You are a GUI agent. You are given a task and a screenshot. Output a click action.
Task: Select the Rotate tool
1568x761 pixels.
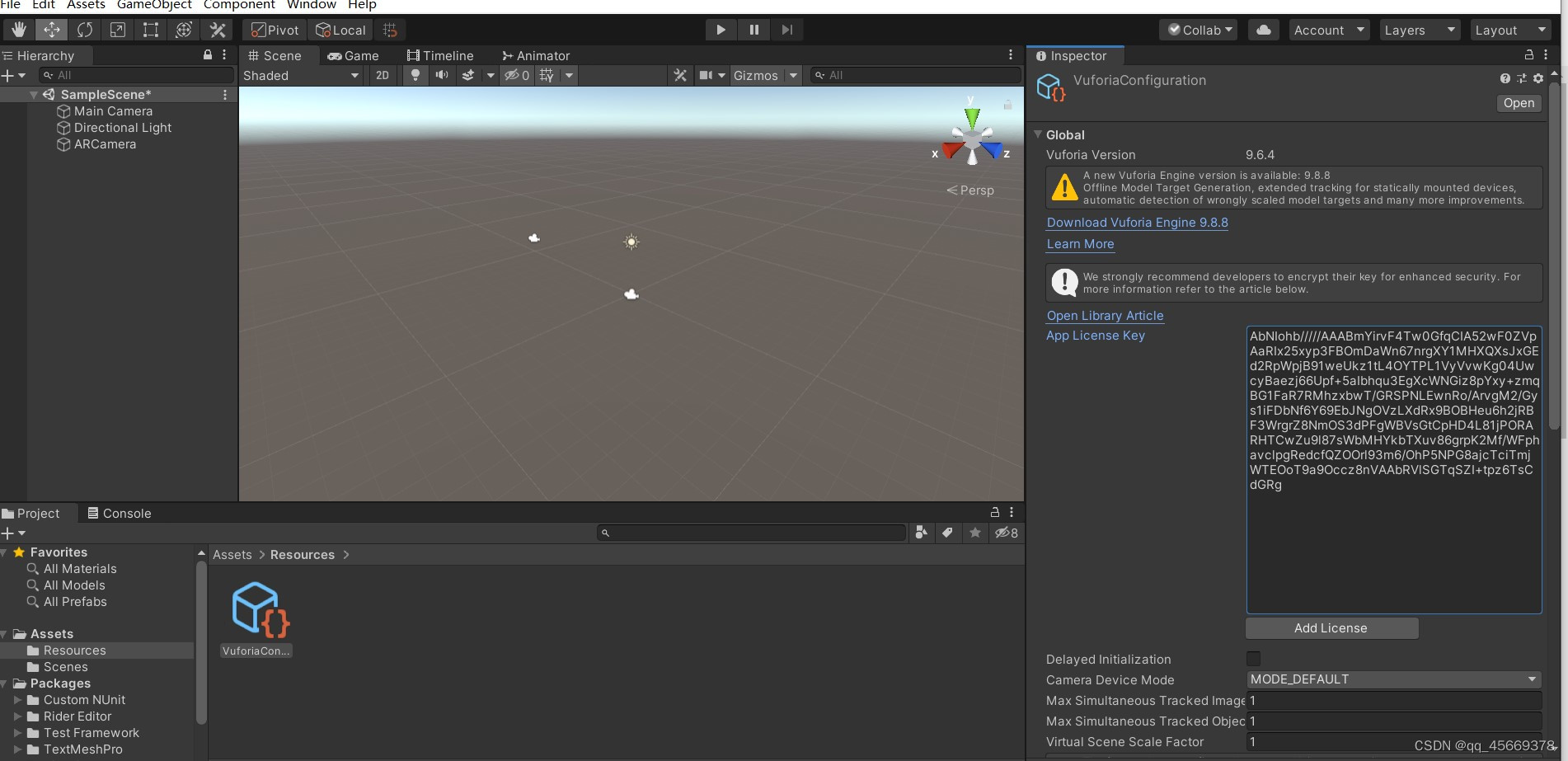[84, 29]
